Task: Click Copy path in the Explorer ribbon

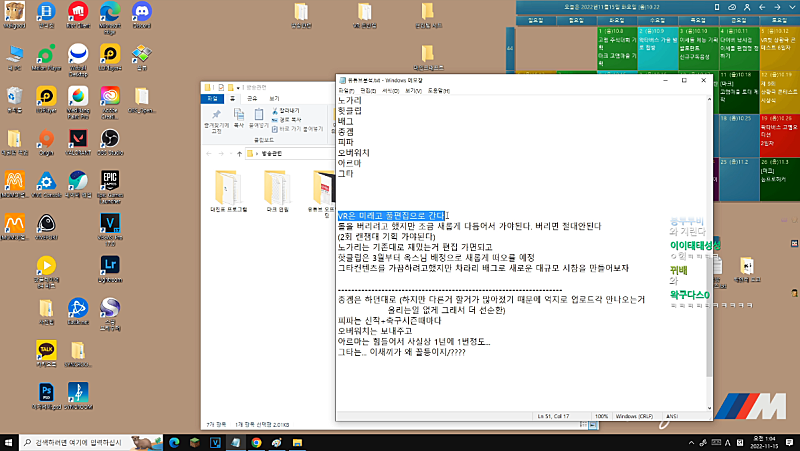Action: click(287, 119)
